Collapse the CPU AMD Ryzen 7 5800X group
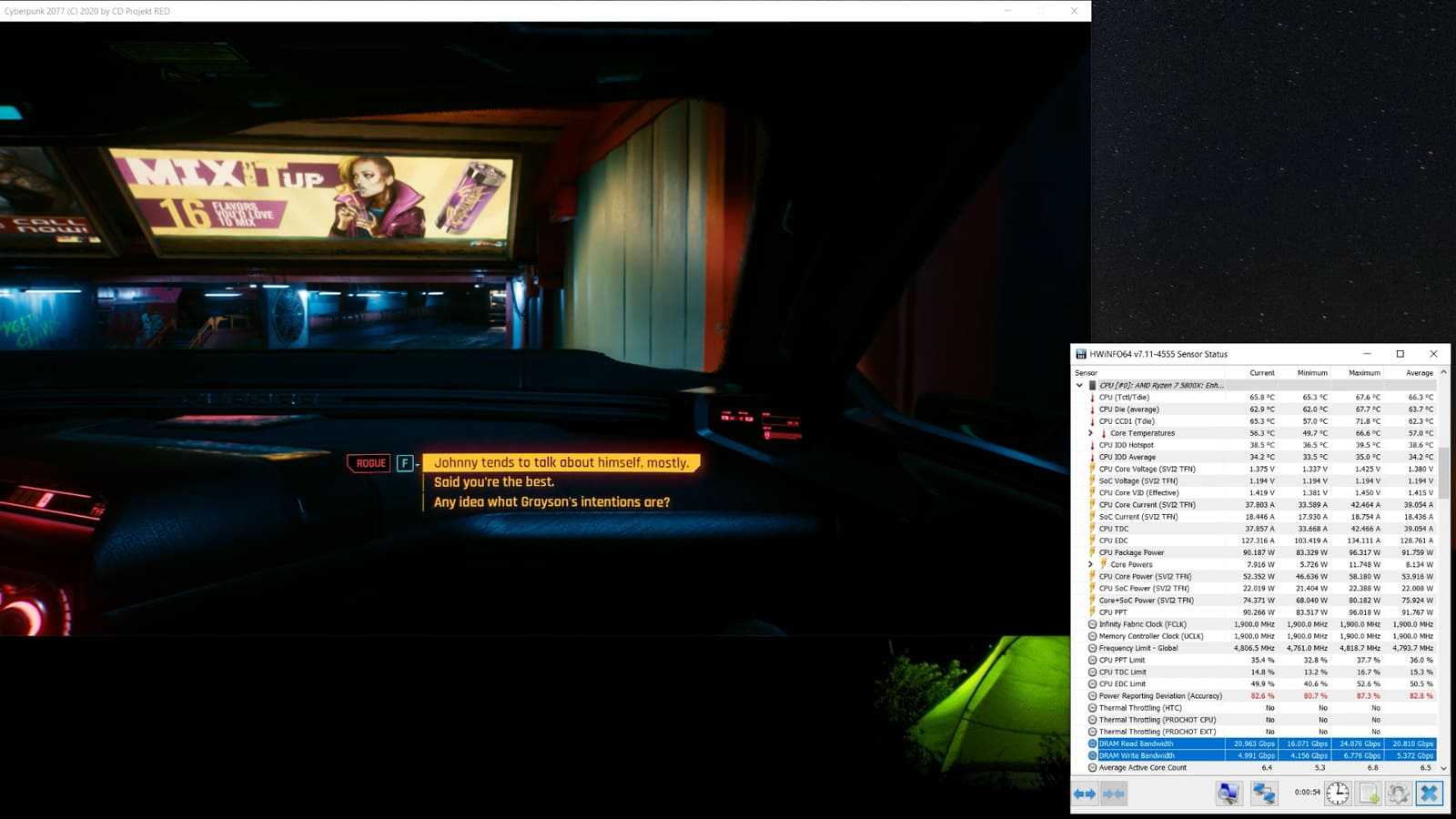Screen dimensions: 1456x819 [x=1080, y=385]
